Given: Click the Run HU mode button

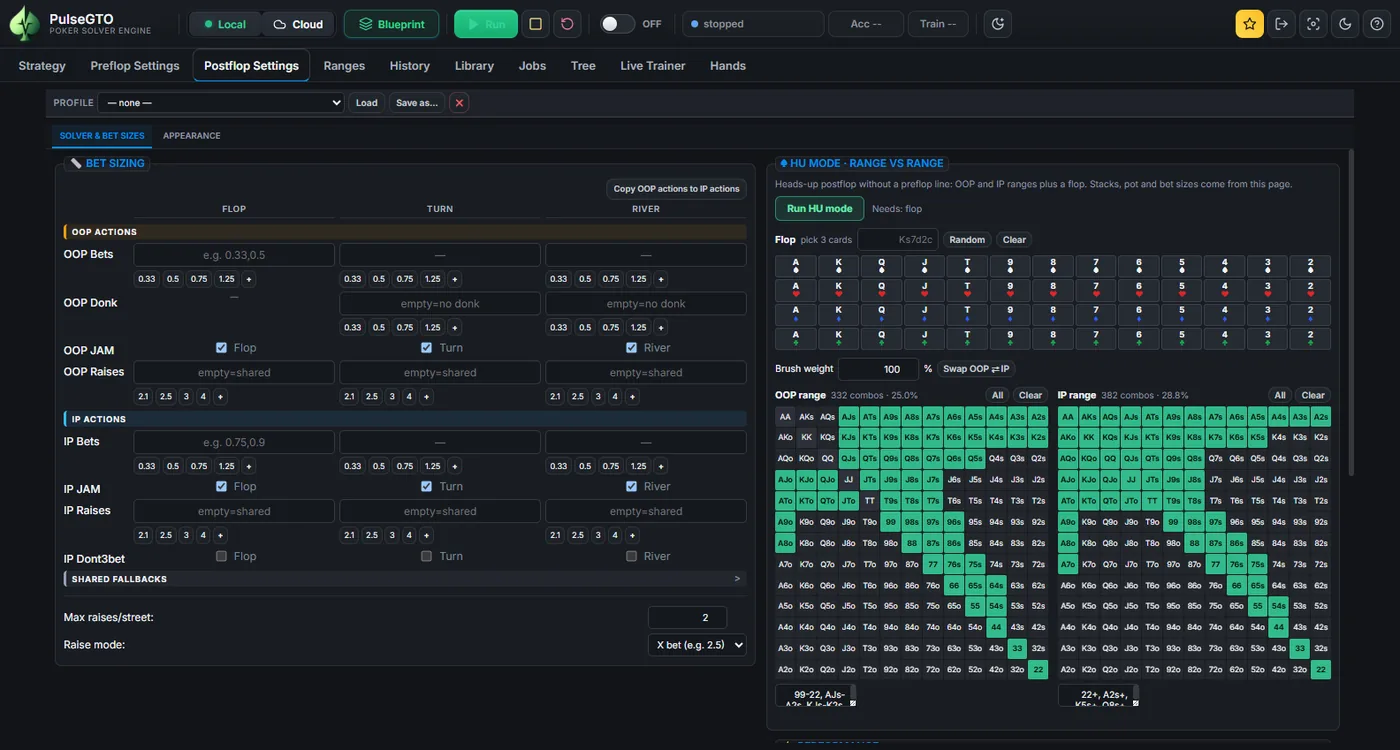Looking at the screenshot, I should click(x=819, y=209).
